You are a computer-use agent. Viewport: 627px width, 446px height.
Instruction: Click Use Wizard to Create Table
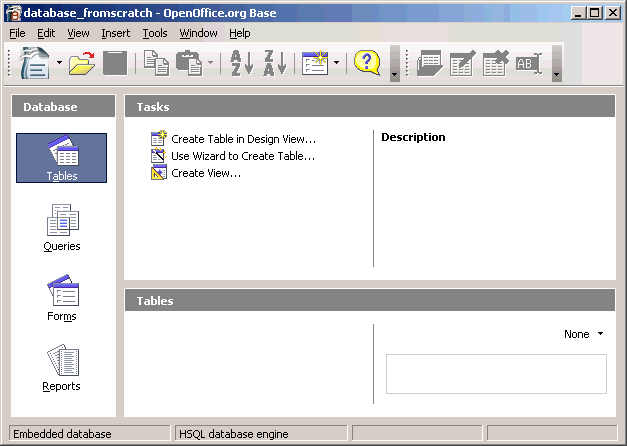pos(233,156)
